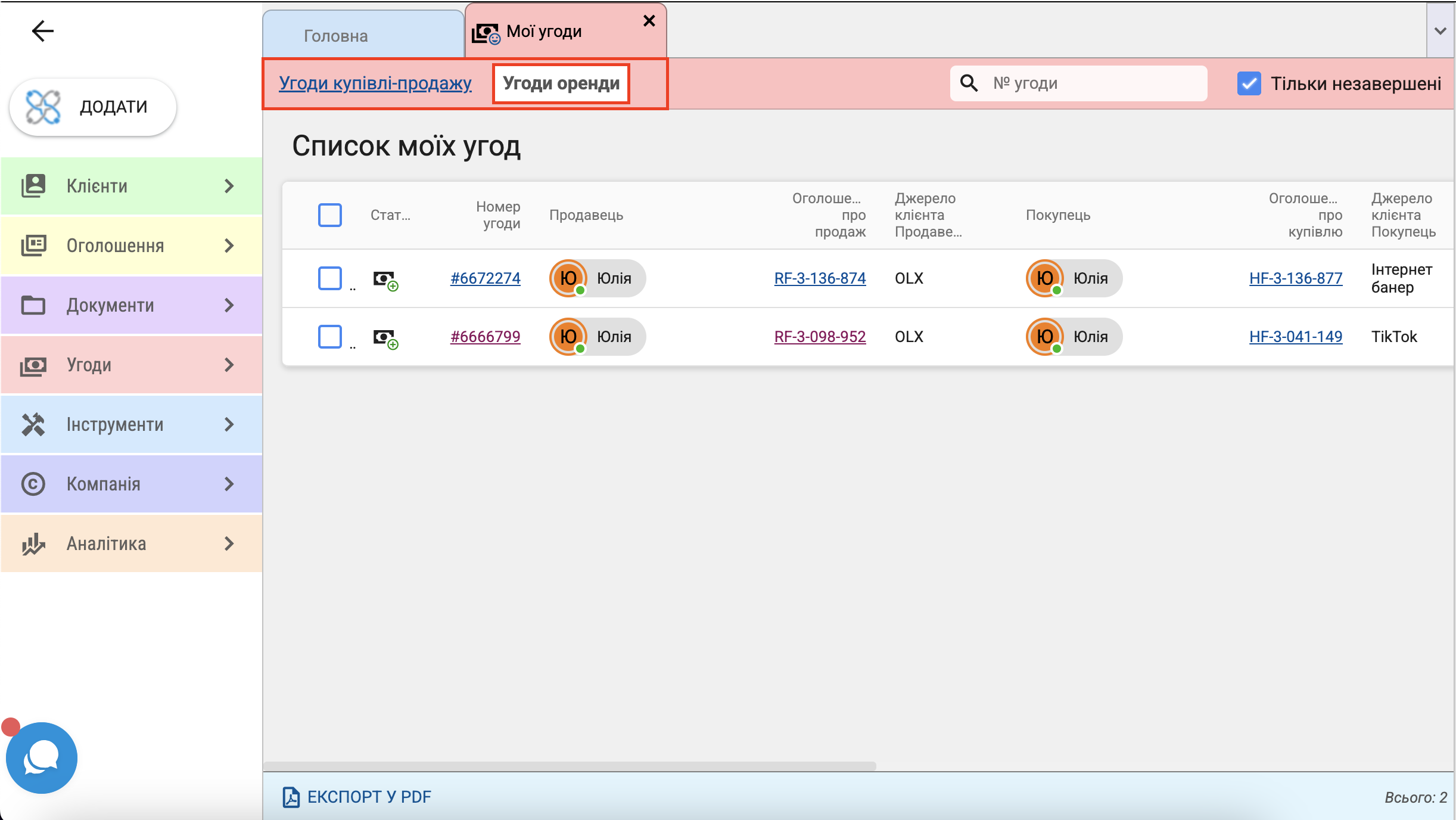The height and width of the screenshot is (820, 1456).
Task: Click the TikTok source cell
Action: 1394,337
